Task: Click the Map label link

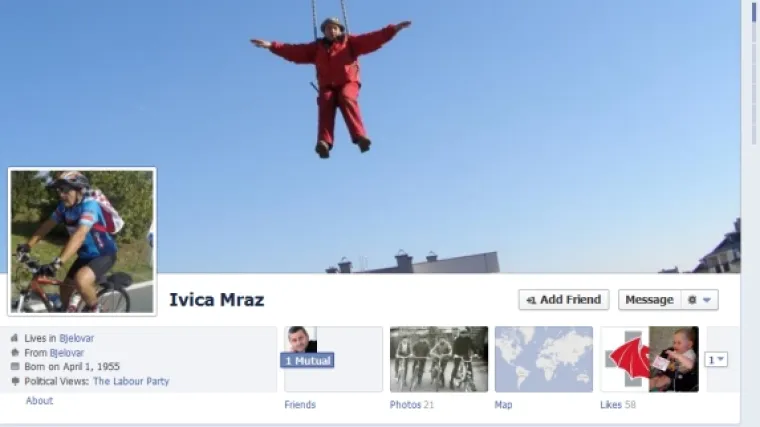Action: (x=503, y=405)
